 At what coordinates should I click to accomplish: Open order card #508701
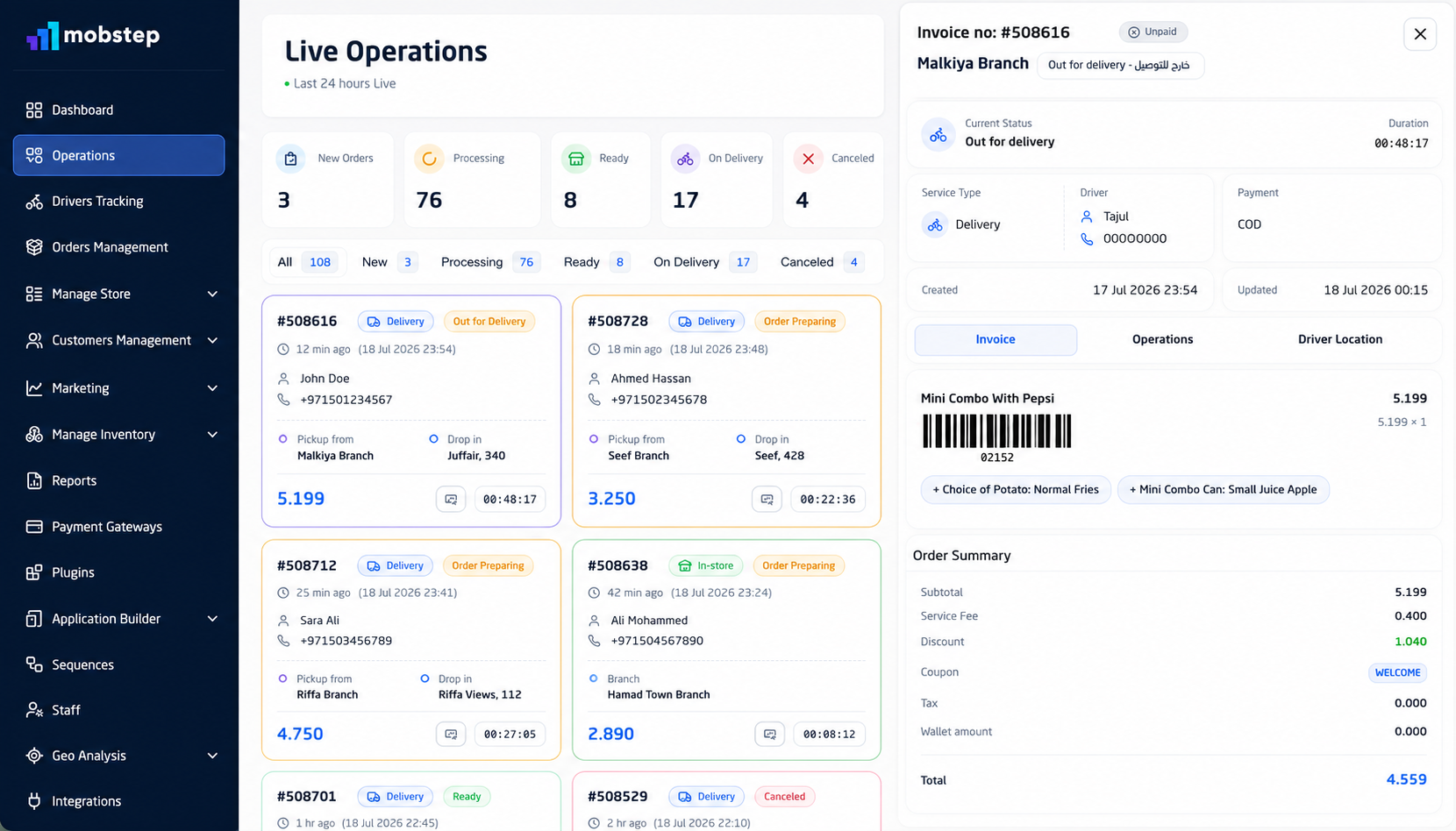pos(411,801)
